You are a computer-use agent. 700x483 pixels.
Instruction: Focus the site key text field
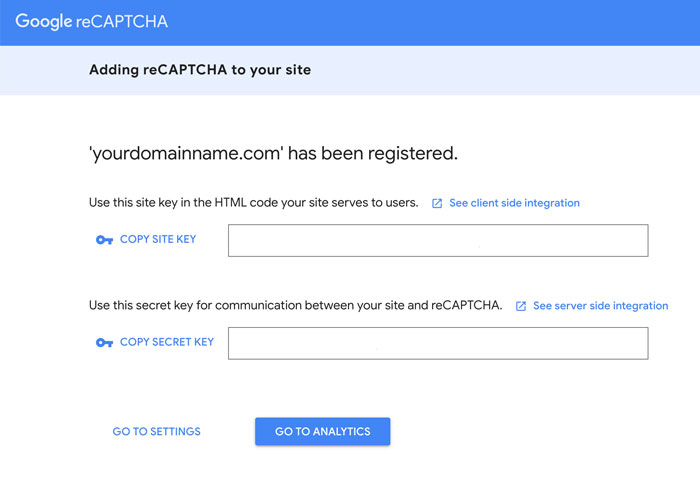pyautogui.click(x=438, y=241)
